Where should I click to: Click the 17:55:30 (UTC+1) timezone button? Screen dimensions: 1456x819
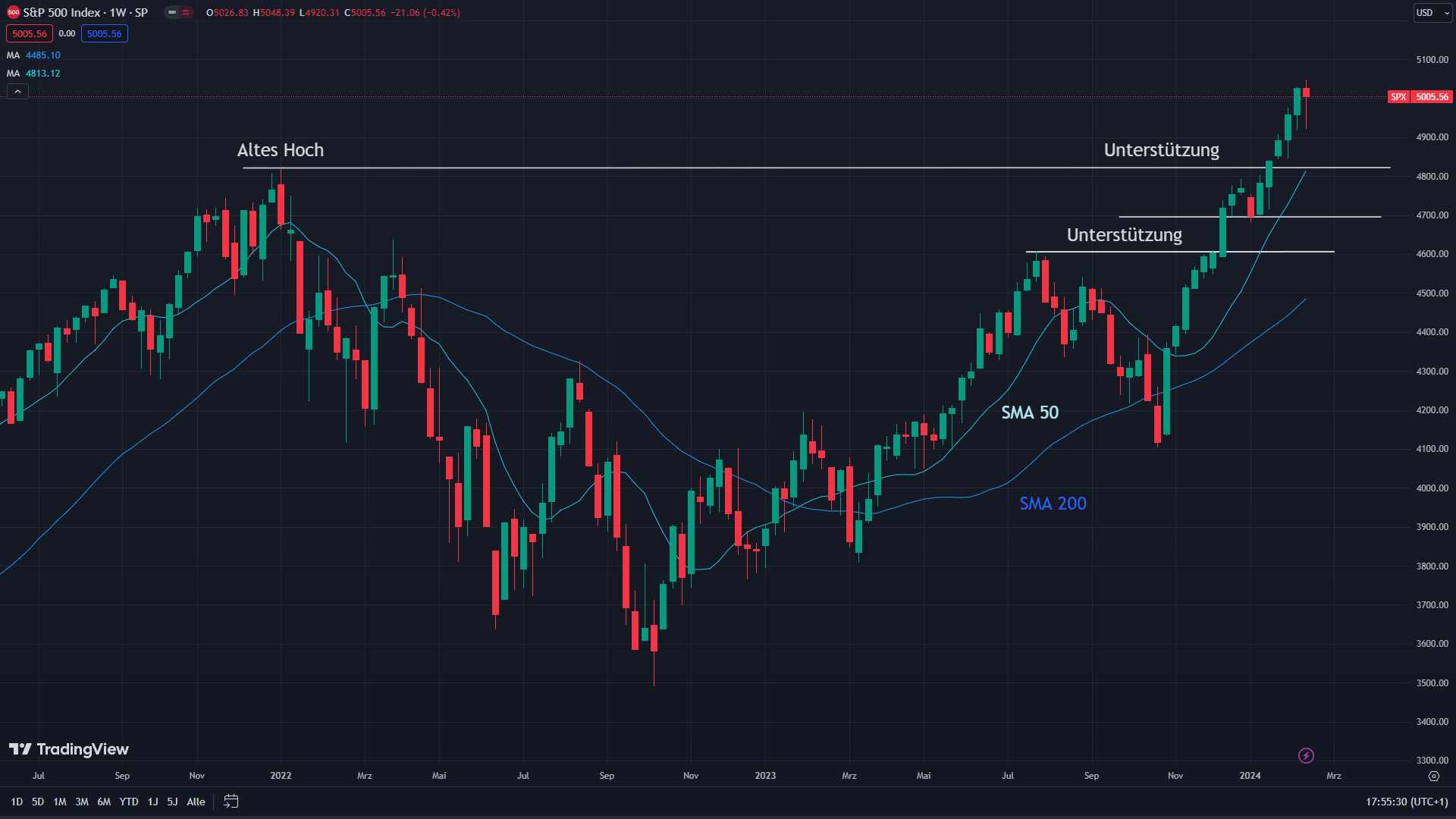[1407, 802]
